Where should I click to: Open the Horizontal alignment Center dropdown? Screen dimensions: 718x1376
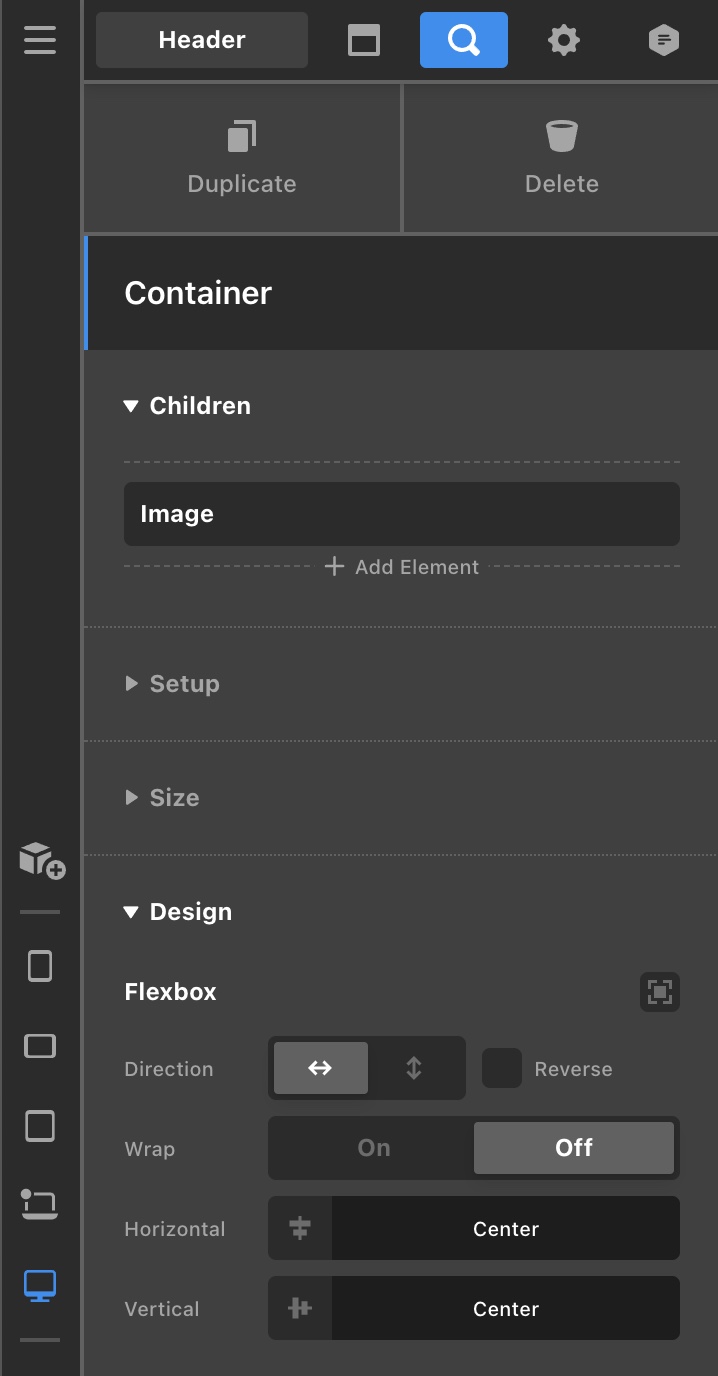(505, 1228)
